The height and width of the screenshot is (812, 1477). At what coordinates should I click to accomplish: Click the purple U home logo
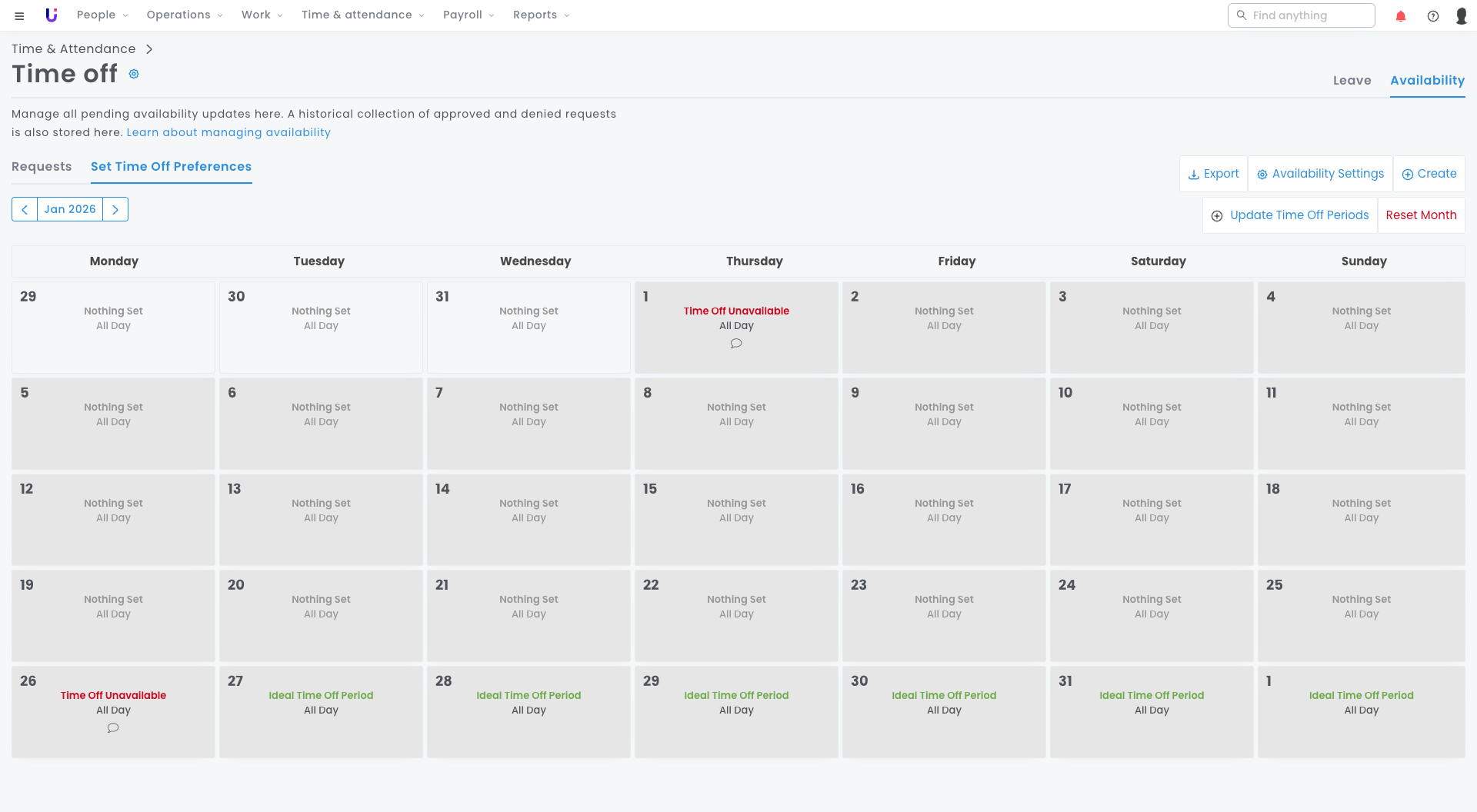(52, 15)
